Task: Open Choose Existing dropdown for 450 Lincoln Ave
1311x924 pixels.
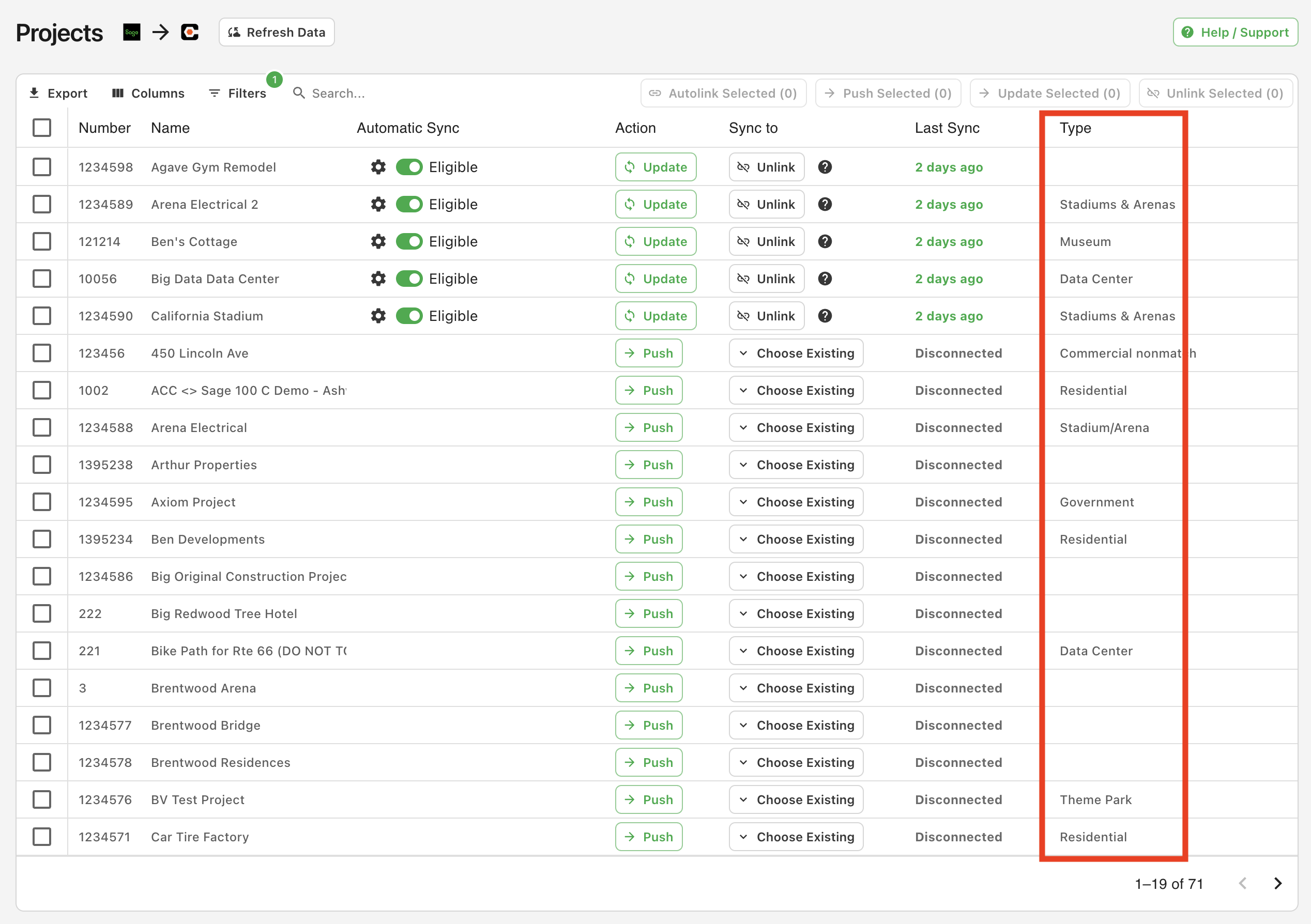Action: coord(796,353)
